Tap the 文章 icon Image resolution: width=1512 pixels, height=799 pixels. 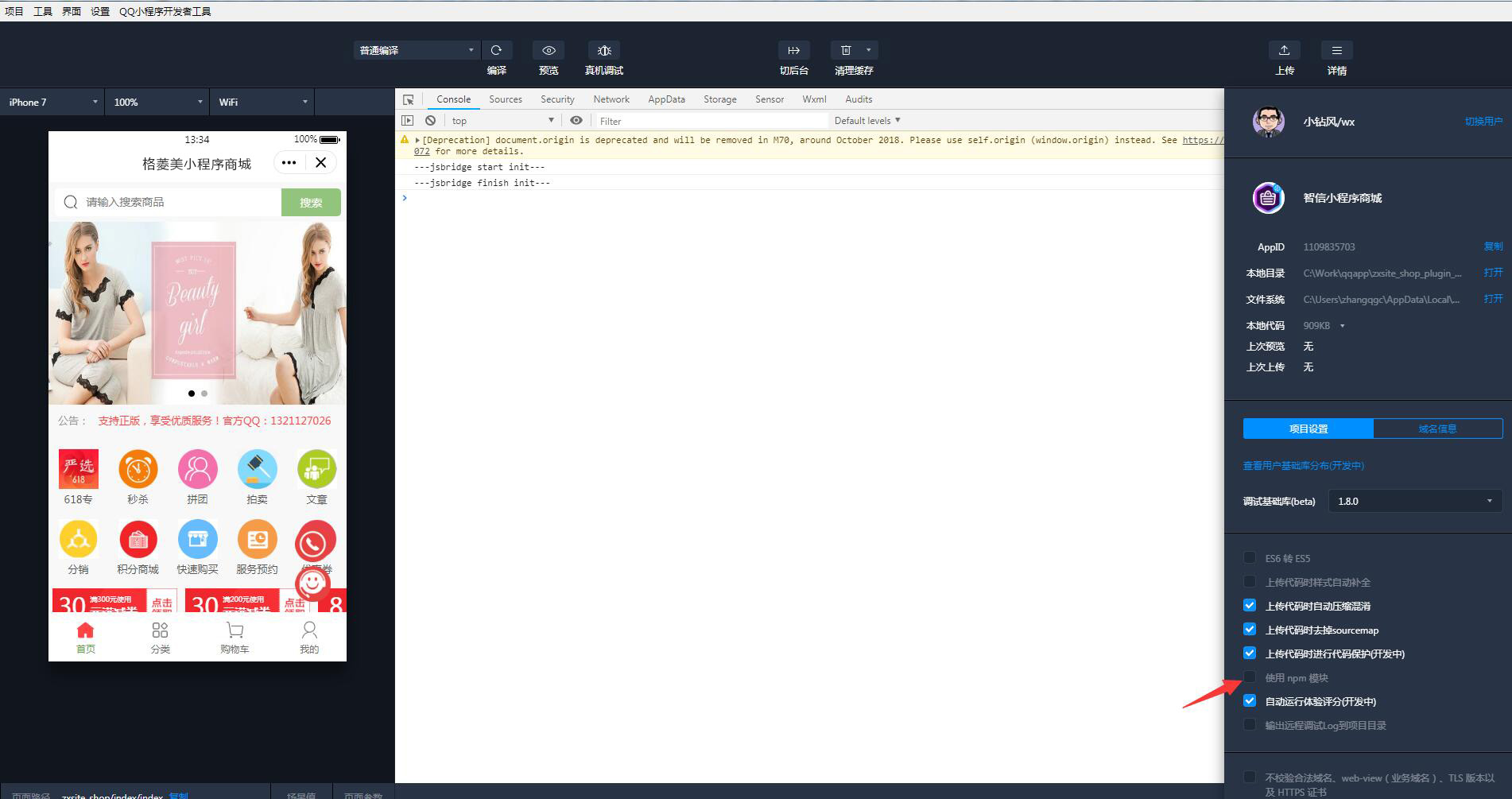click(x=316, y=469)
